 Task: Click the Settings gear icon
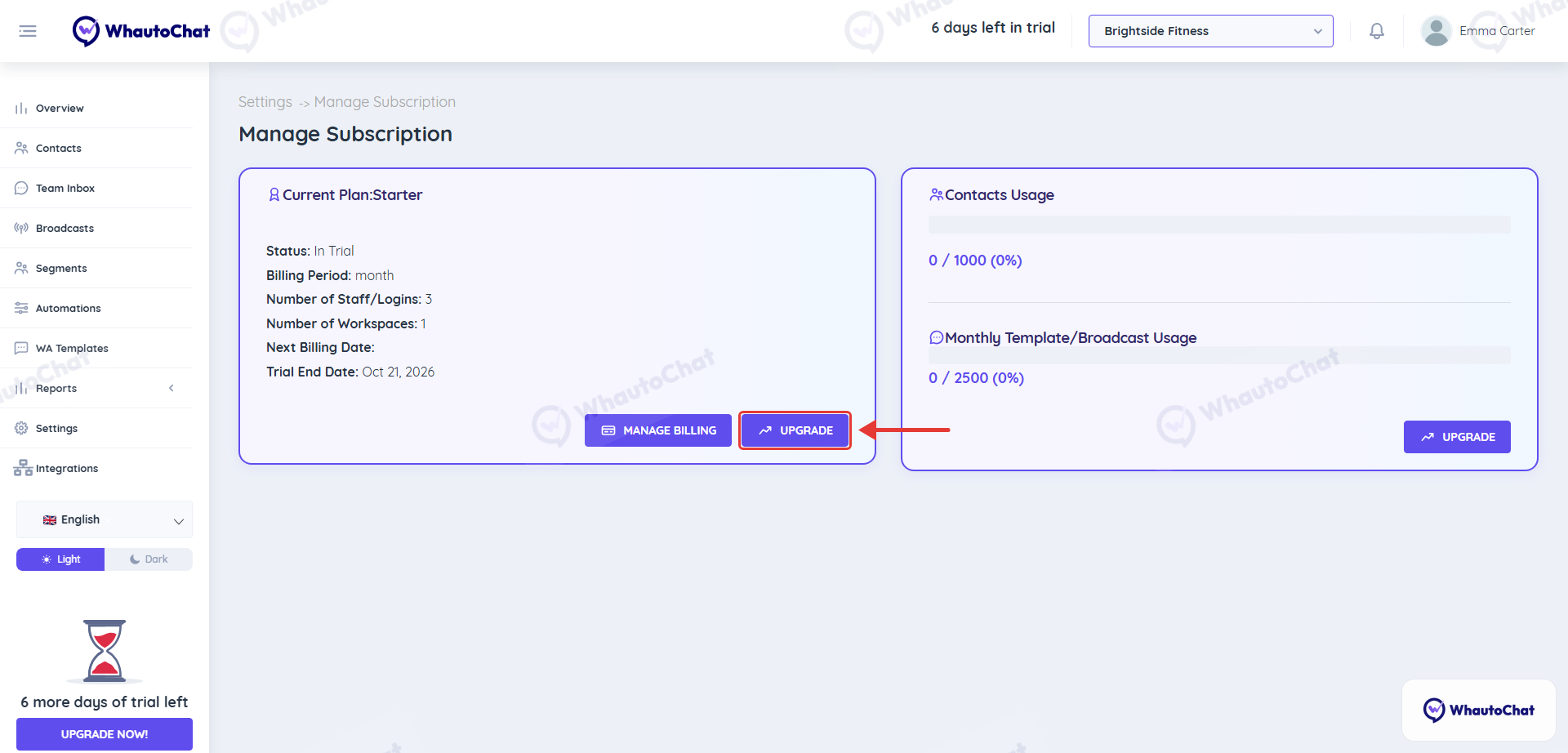(21, 428)
